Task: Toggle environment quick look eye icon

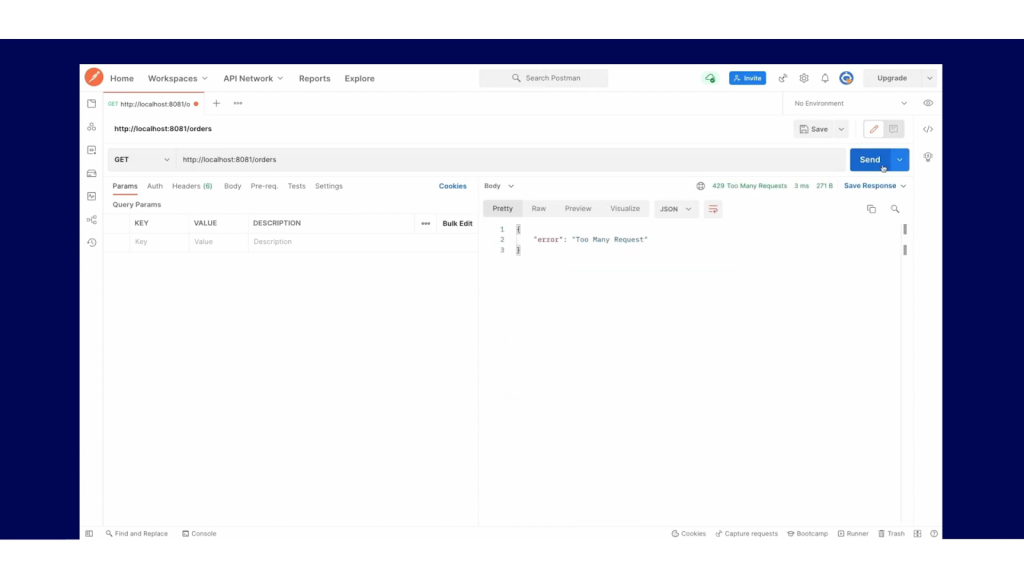Action: [928, 103]
